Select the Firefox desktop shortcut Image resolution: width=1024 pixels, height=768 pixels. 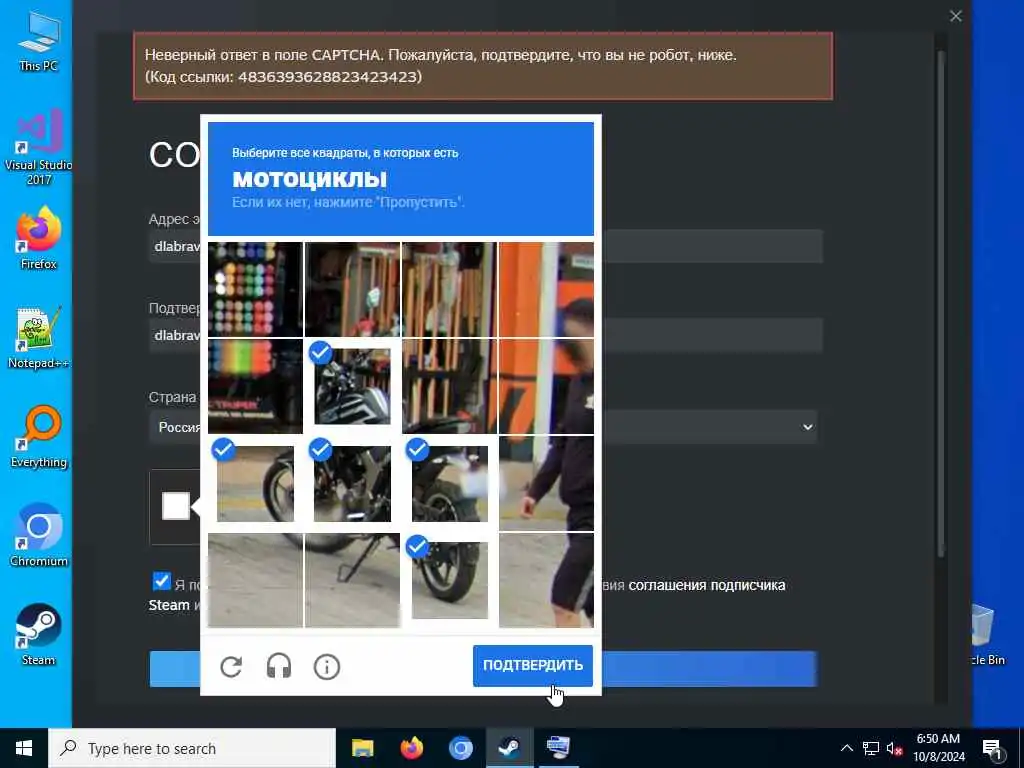click(x=39, y=238)
